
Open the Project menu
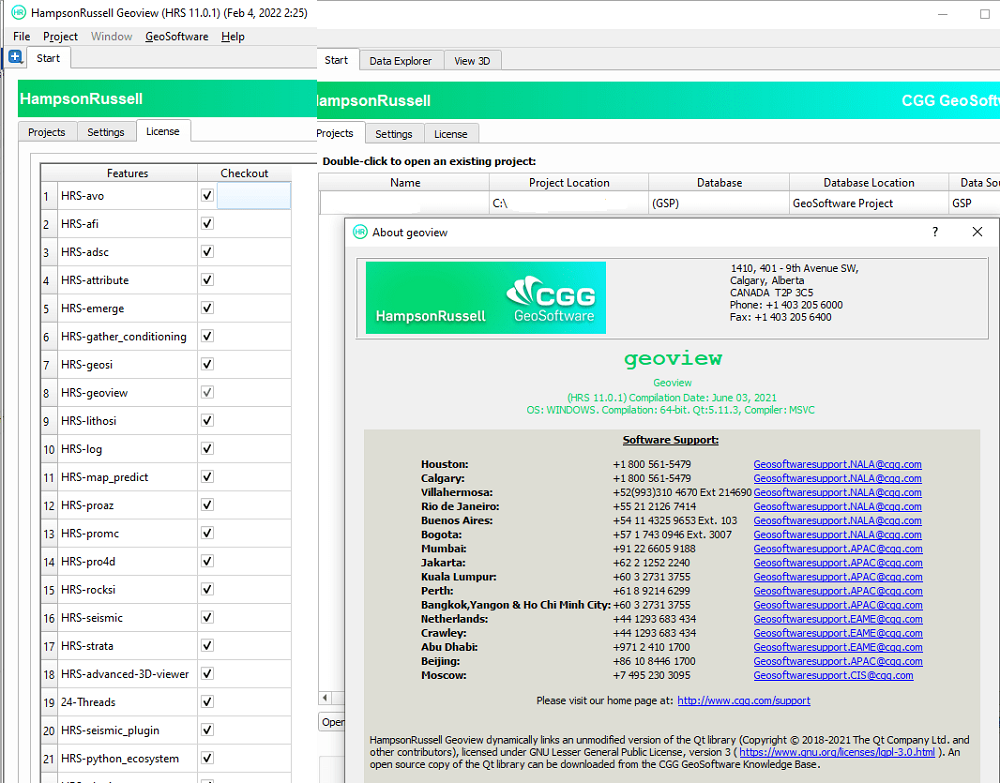pos(60,36)
